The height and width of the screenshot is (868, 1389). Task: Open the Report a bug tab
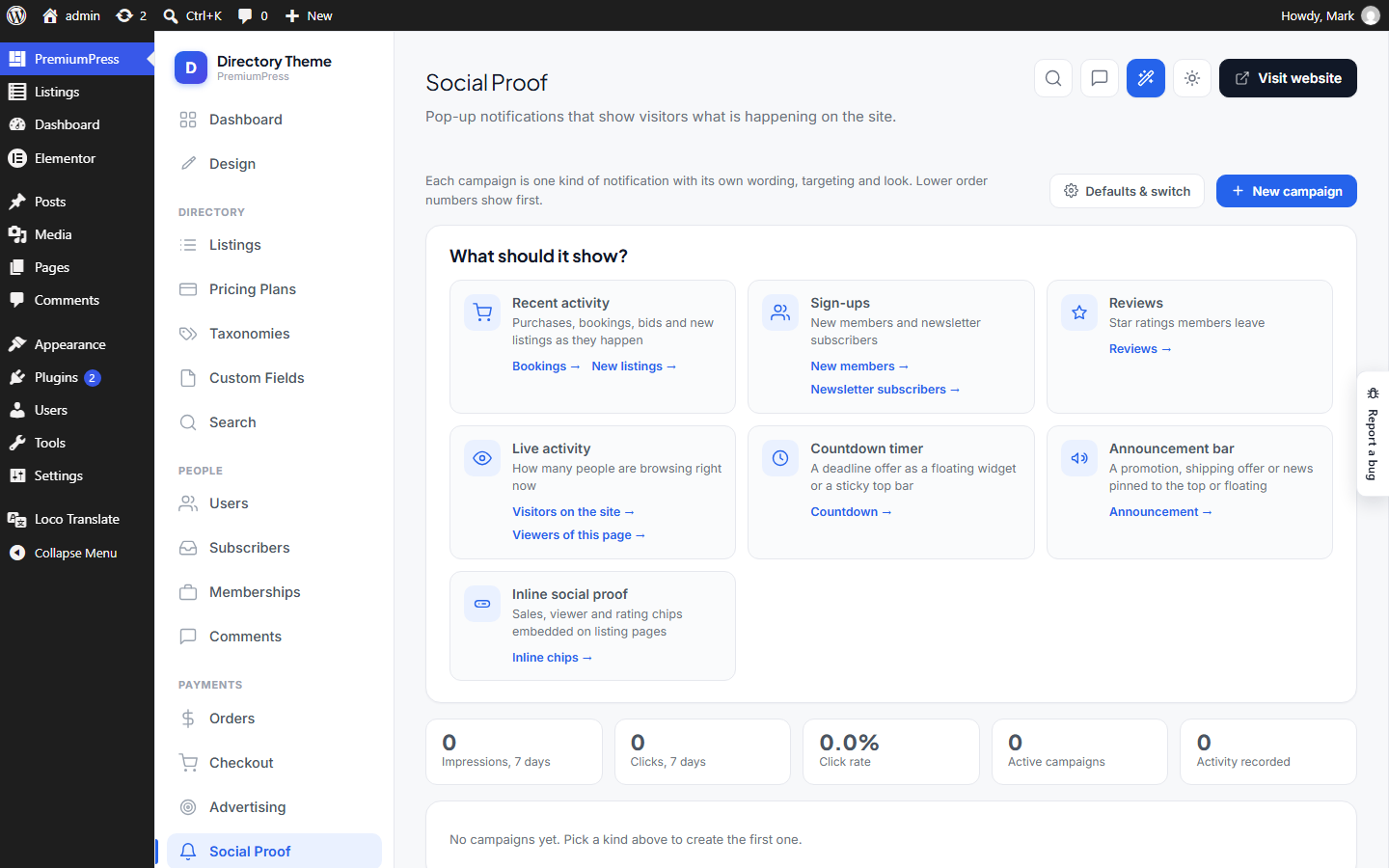coord(1373,434)
